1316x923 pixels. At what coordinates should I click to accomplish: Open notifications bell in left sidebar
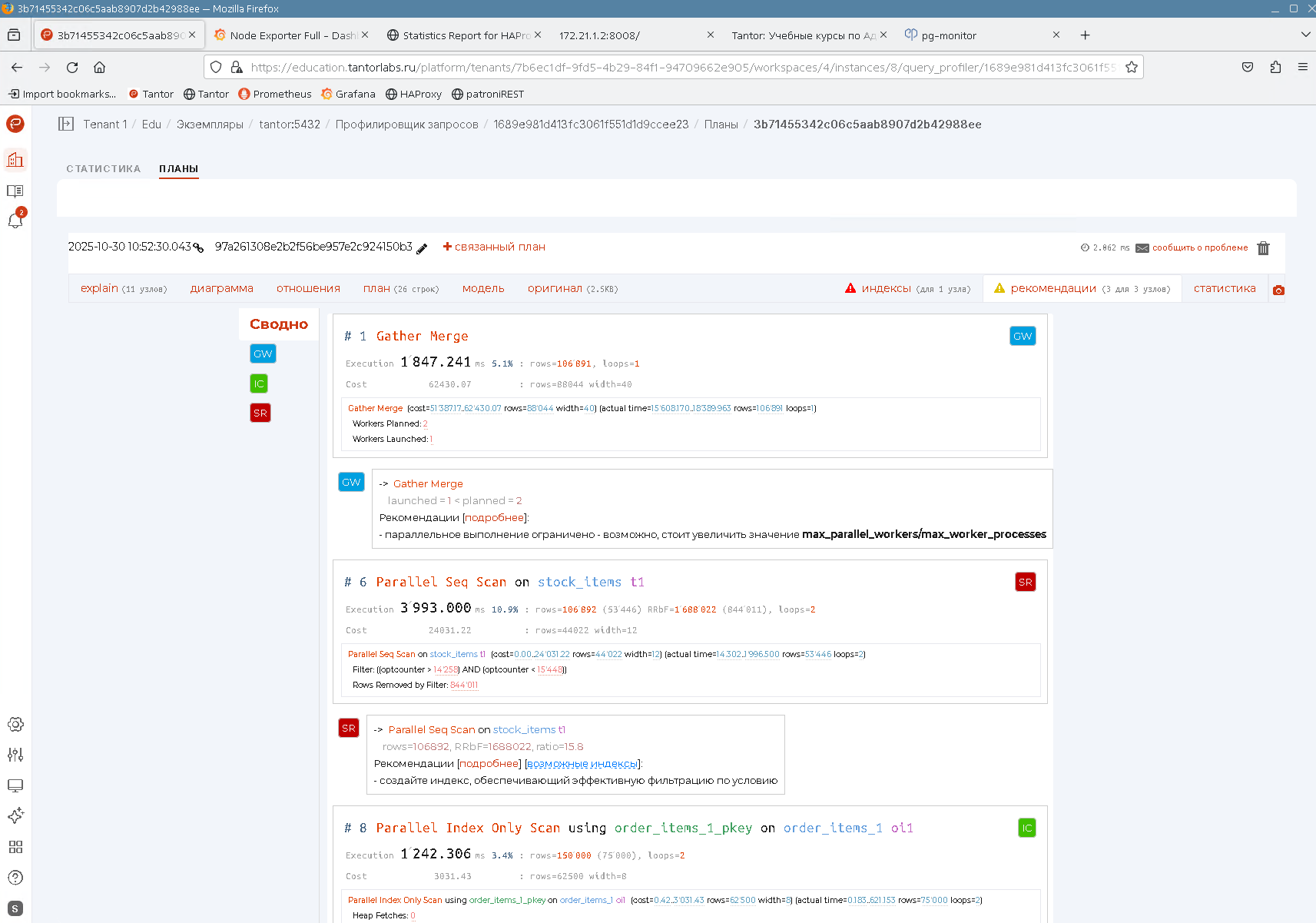coord(15,221)
